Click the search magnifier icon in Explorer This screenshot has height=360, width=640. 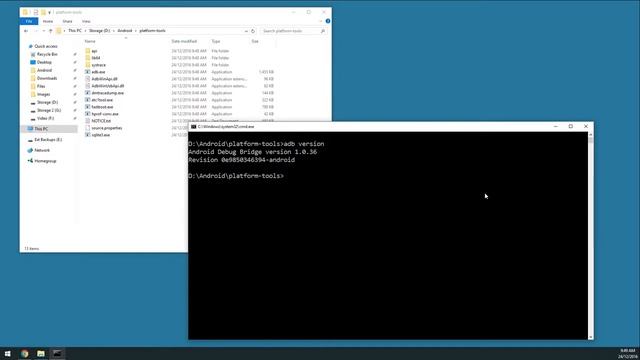click(x=323, y=31)
